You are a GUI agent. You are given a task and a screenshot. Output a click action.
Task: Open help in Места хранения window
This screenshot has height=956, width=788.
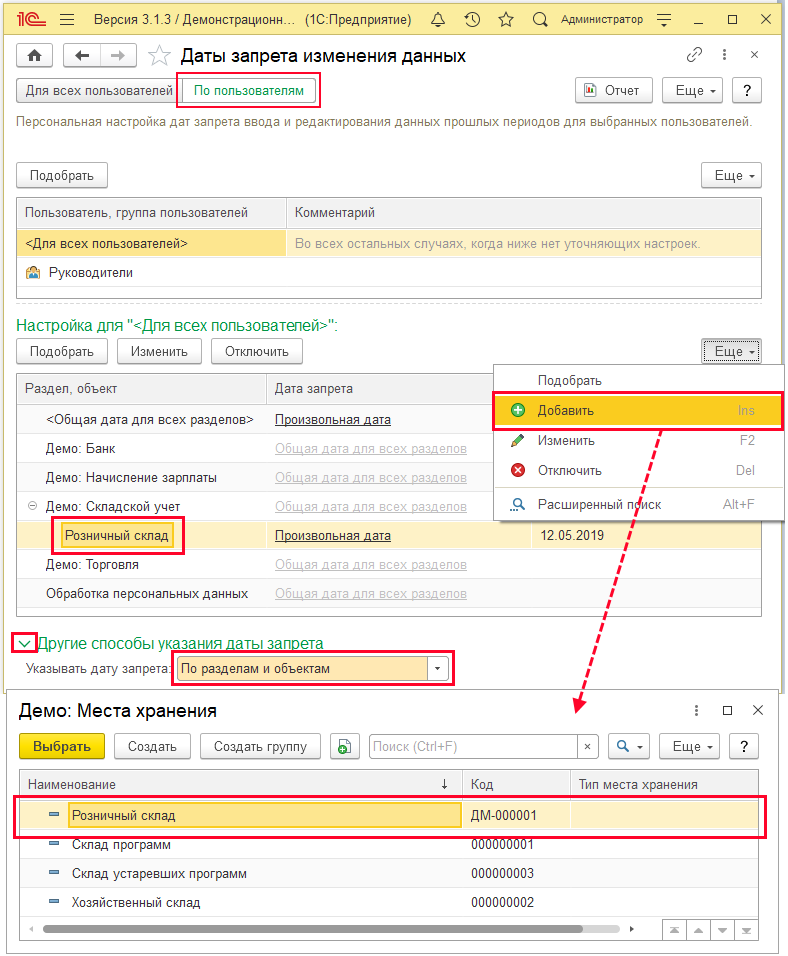tap(743, 746)
